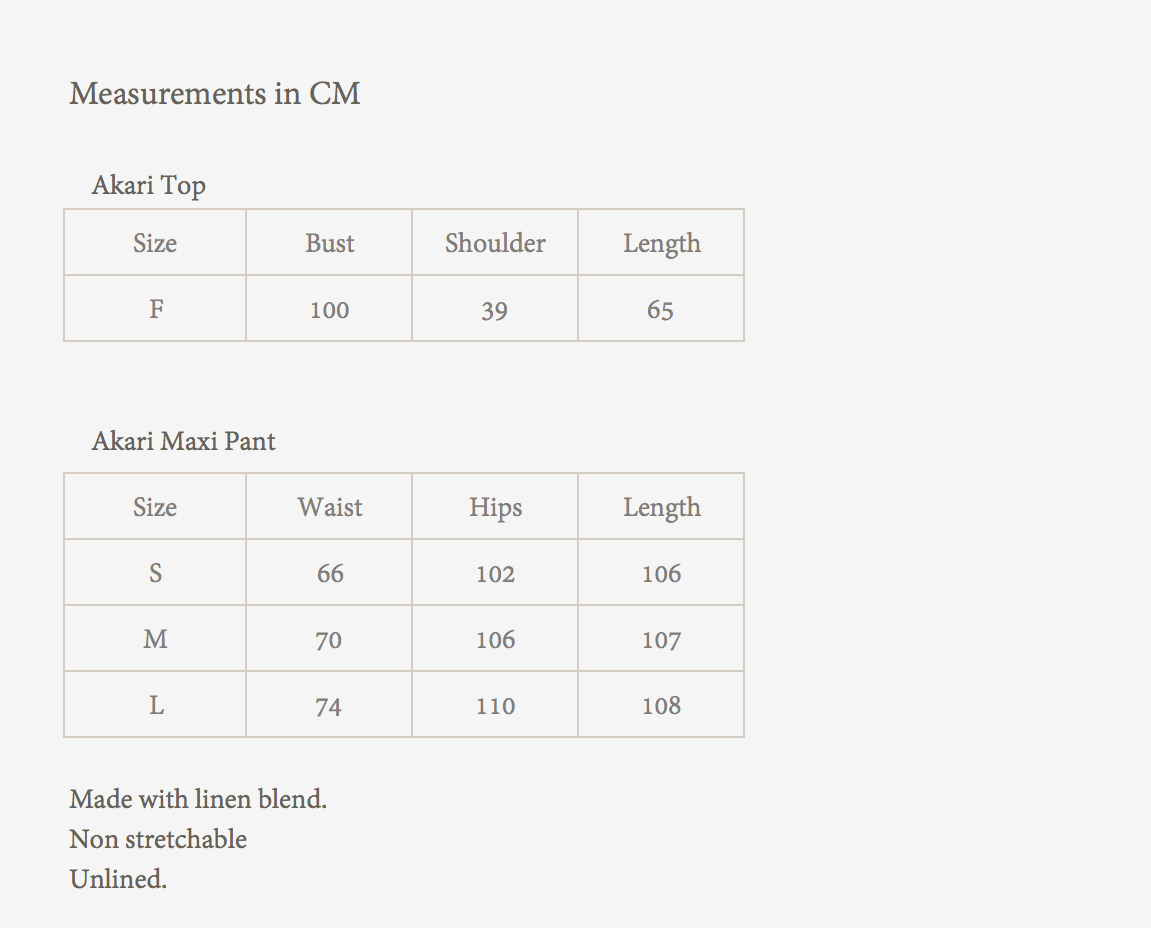1151x928 pixels.
Task: Click the bust value 100
Action: (330, 310)
